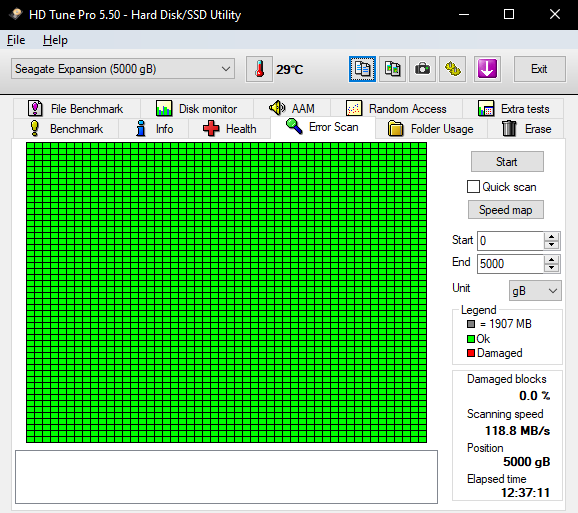Copy info to clipboard toolbar icon

[362, 69]
